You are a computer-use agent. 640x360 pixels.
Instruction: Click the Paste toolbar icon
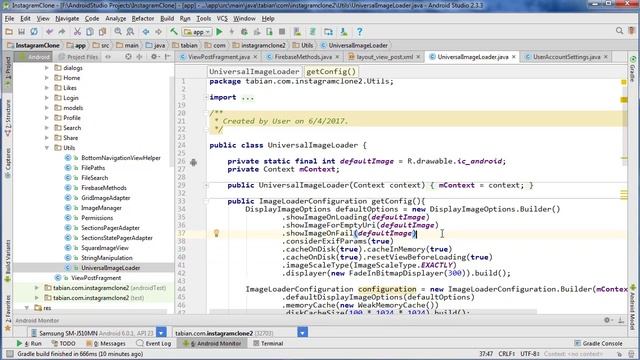[102, 32]
